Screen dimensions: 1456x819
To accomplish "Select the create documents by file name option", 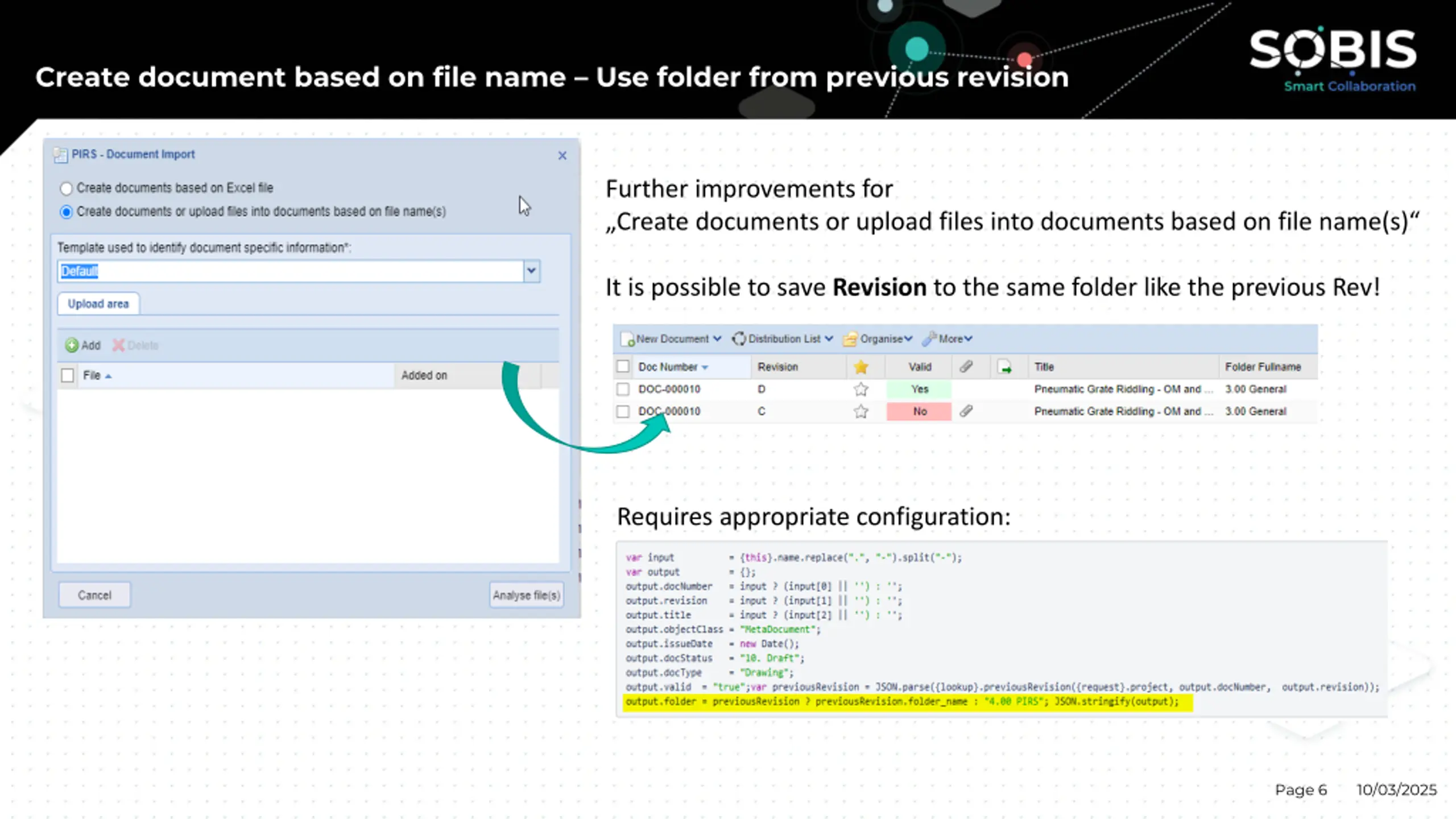I will pyautogui.click(x=67, y=212).
